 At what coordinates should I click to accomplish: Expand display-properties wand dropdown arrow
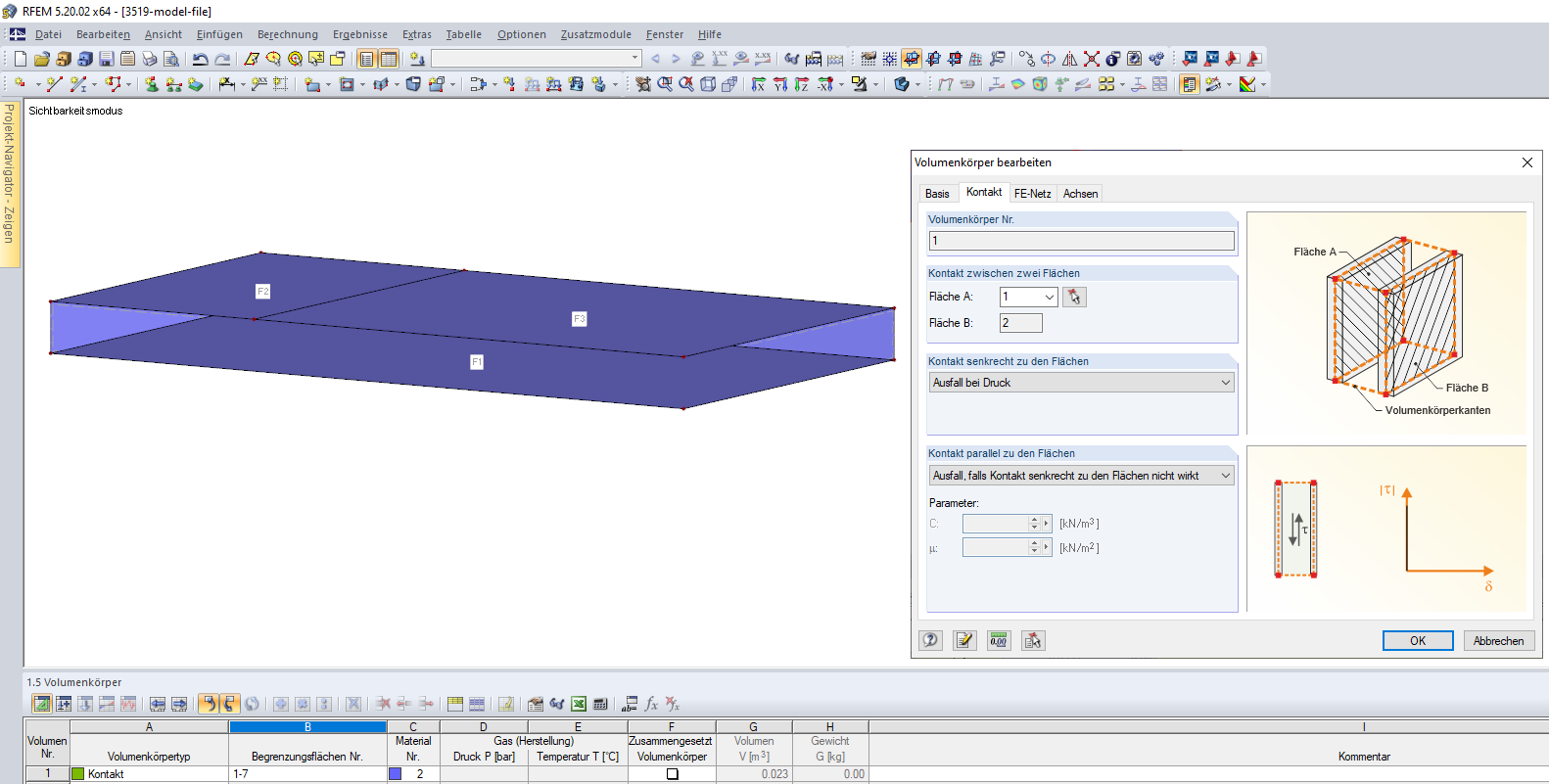tap(1229, 84)
